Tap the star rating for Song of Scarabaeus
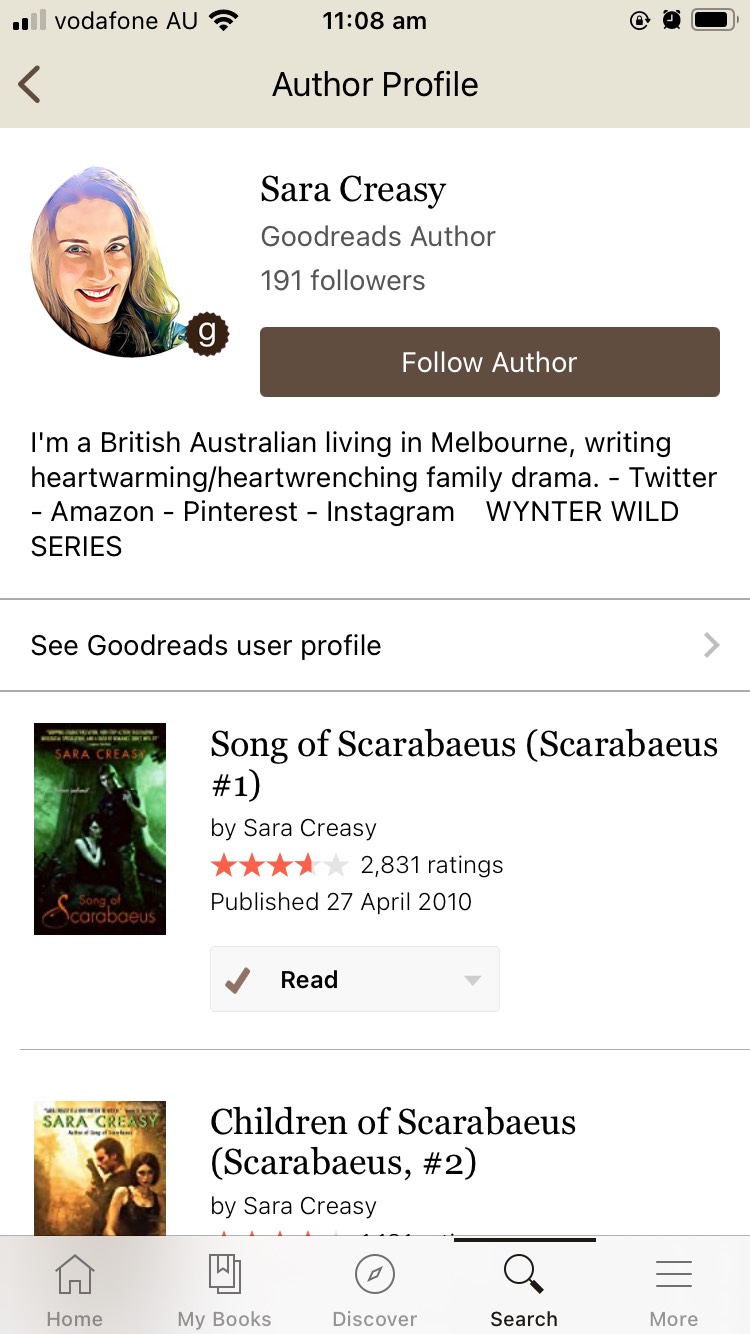Screen dimensions: 750x1334 coord(279,865)
